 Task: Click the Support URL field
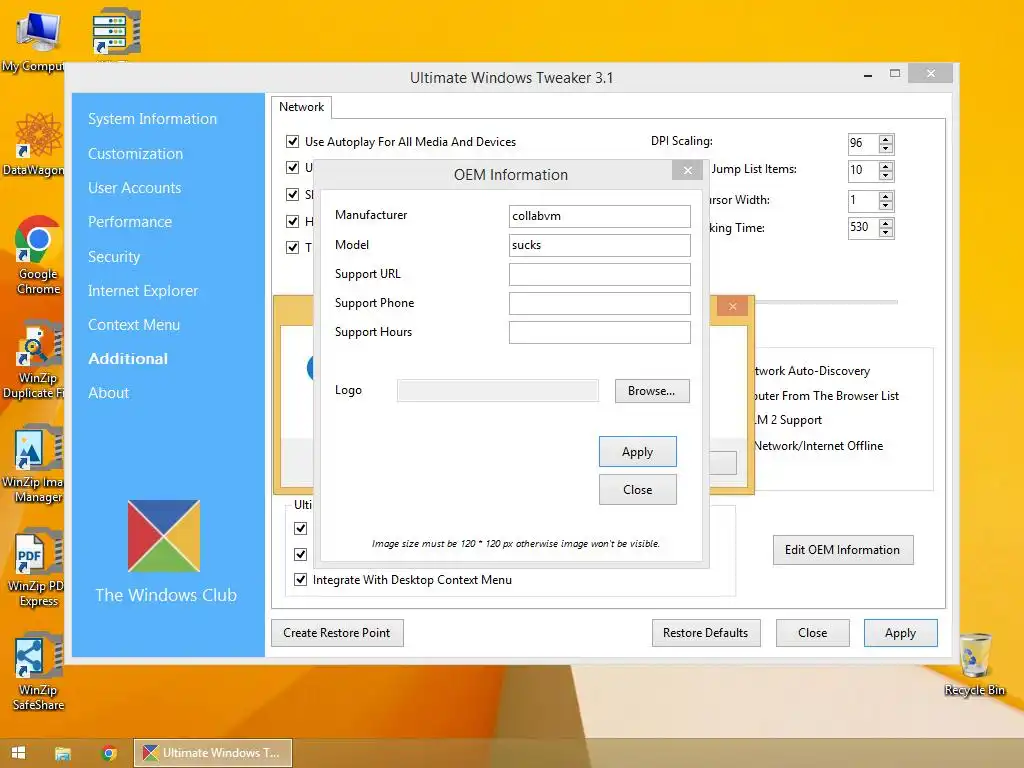coord(600,274)
